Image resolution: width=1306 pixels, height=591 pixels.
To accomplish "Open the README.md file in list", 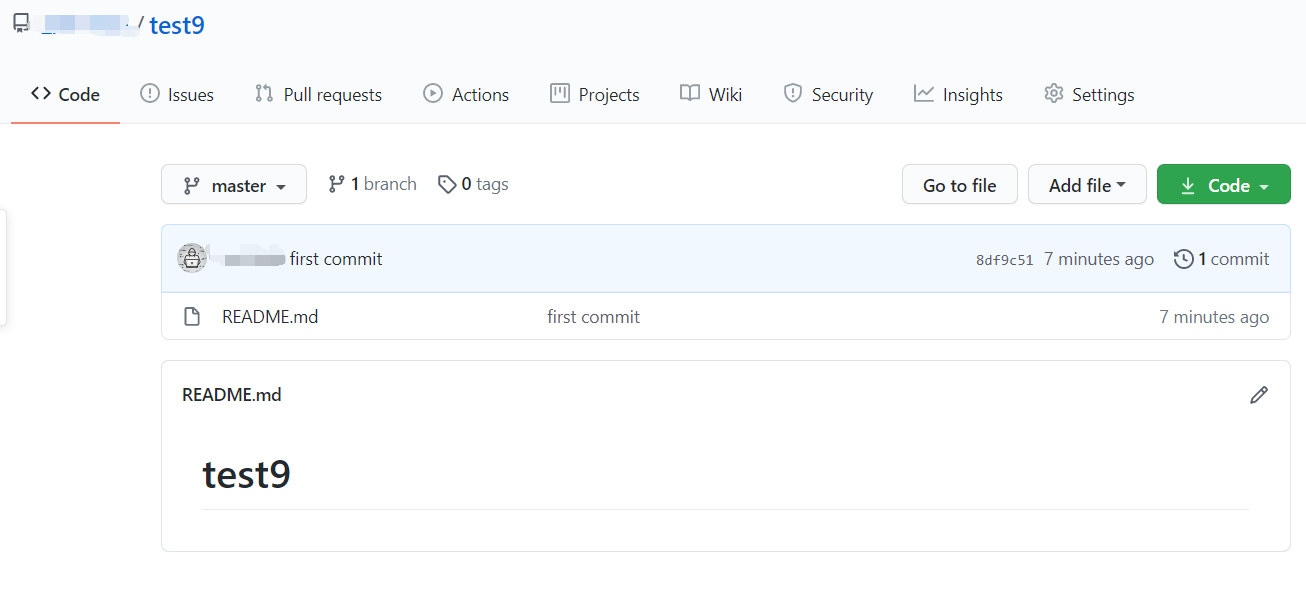I will tap(270, 317).
